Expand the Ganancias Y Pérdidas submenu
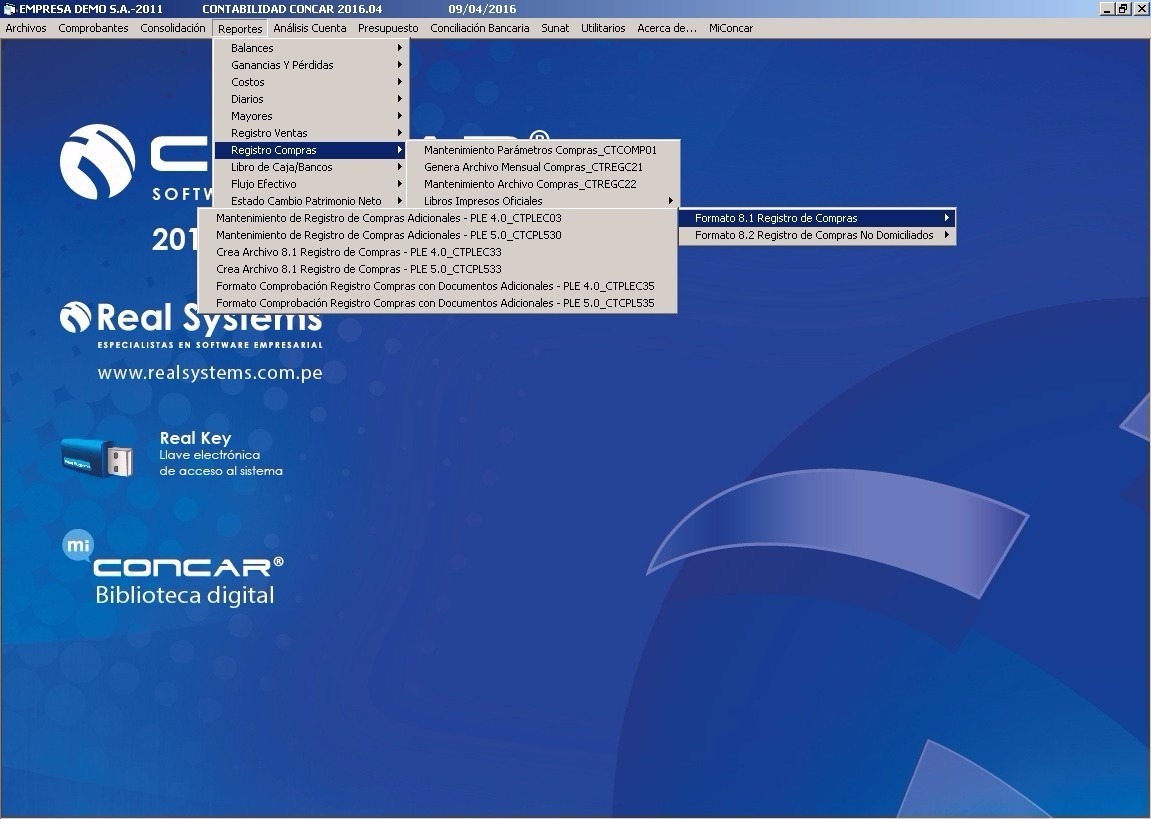This screenshot has width=1151, height=819. [311, 65]
